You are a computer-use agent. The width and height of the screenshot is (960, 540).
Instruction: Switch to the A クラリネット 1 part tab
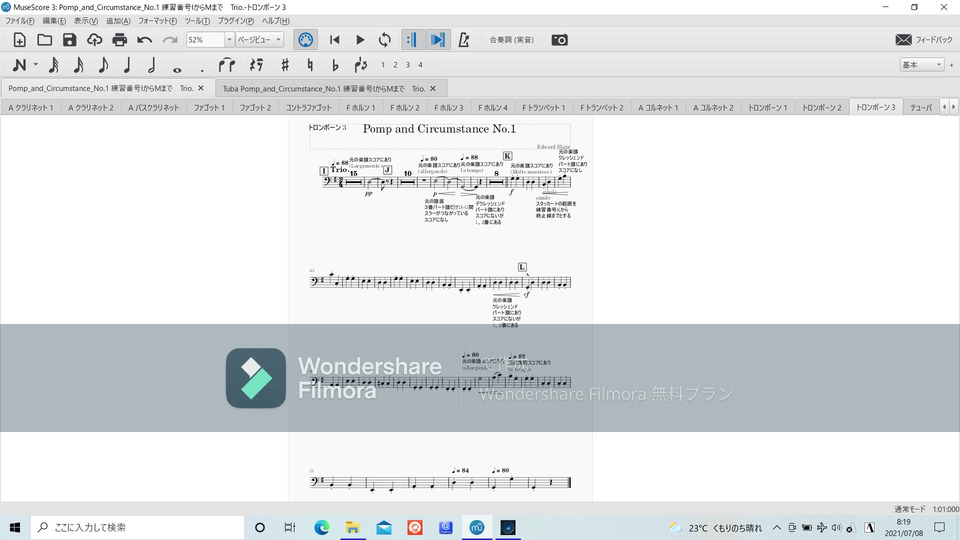click(x=31, y=108)
